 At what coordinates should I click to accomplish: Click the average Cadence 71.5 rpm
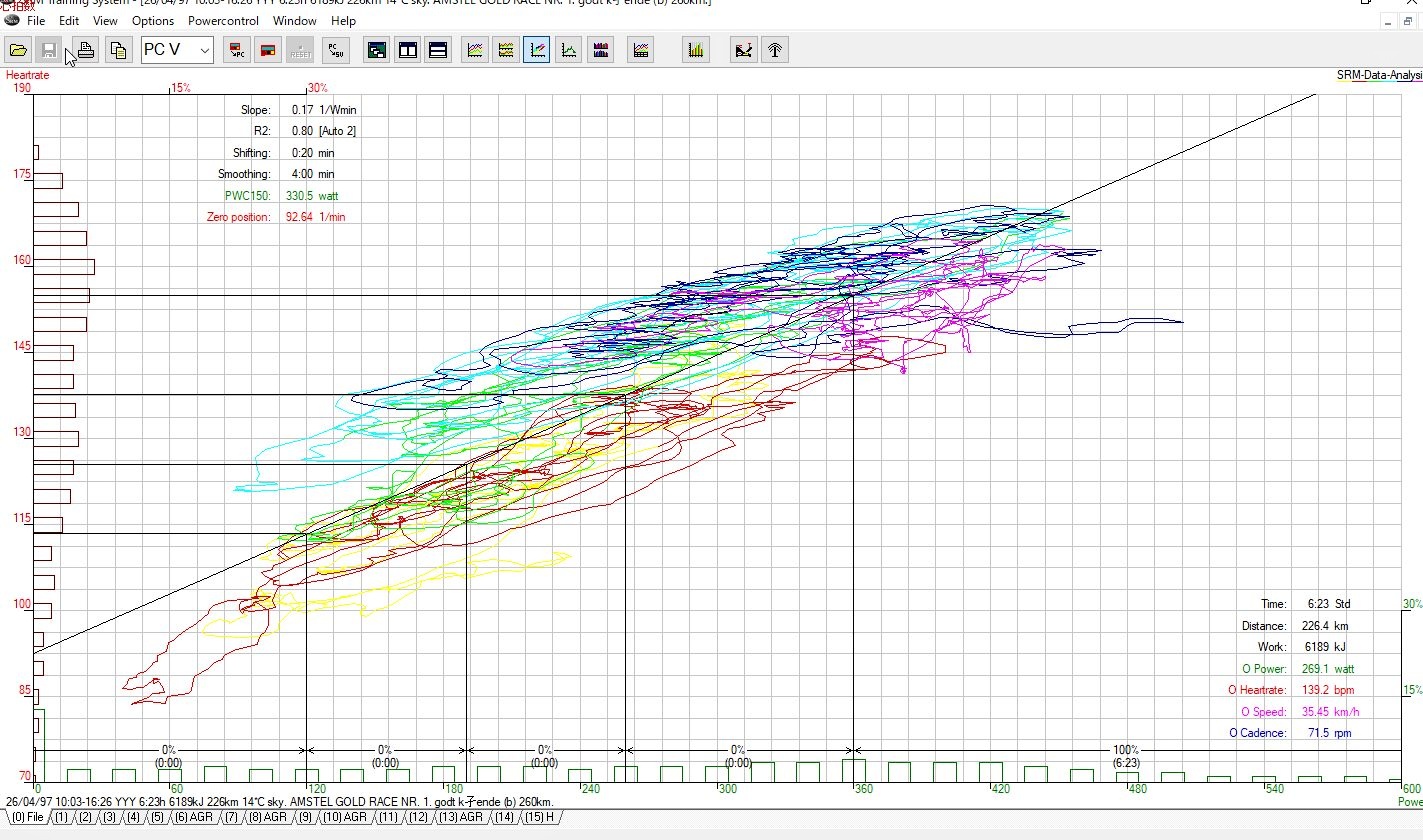click(1330, 733)
